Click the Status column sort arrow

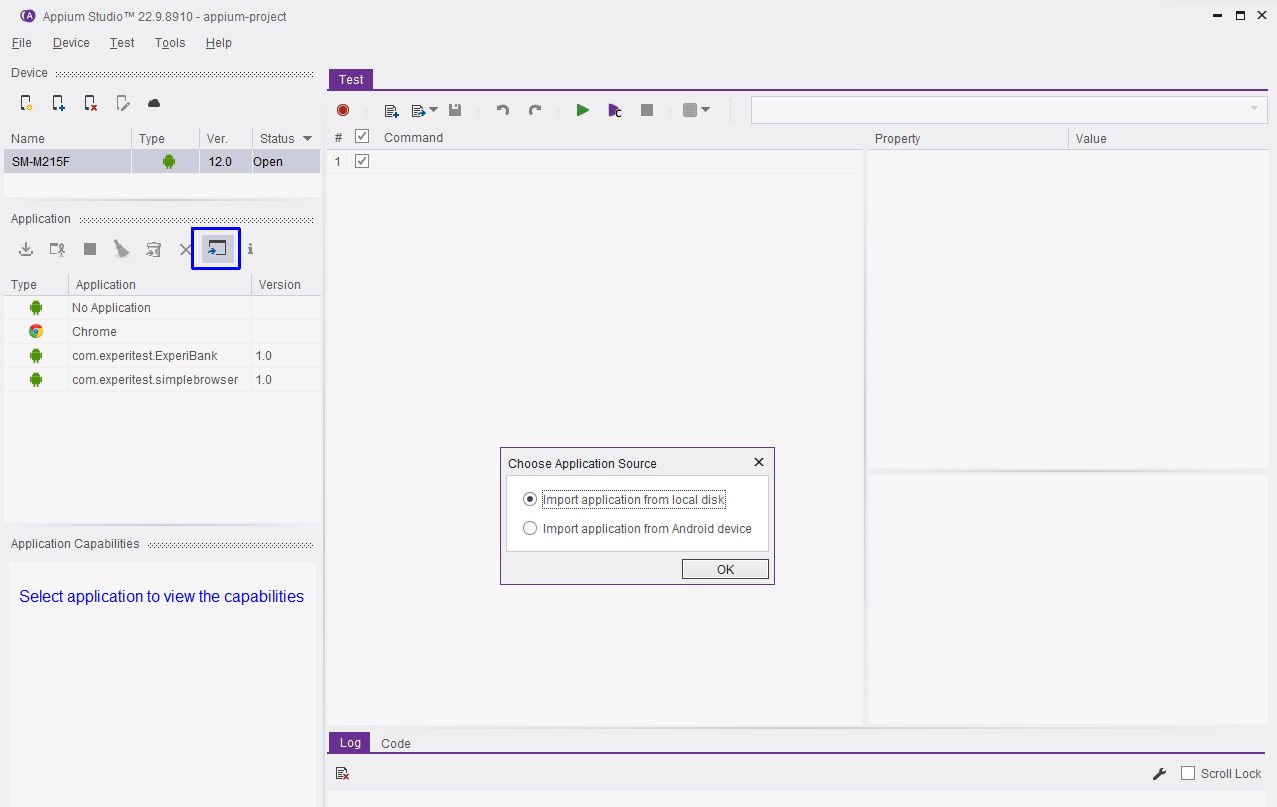tap(307, 138)
